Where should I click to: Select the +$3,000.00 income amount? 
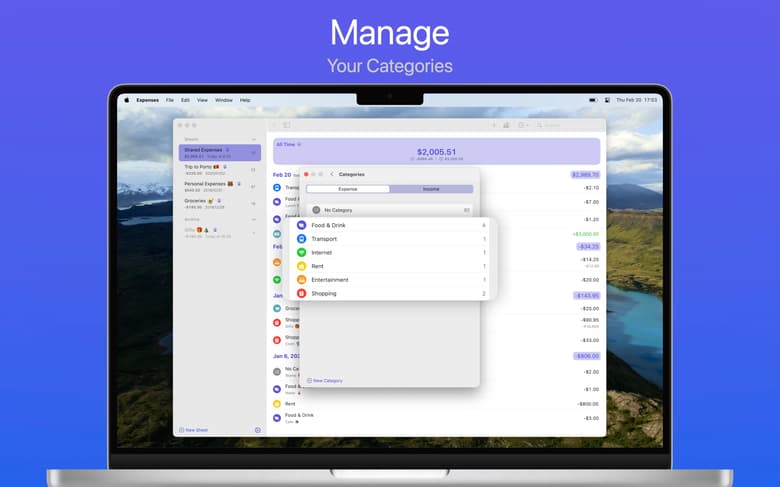585,234
